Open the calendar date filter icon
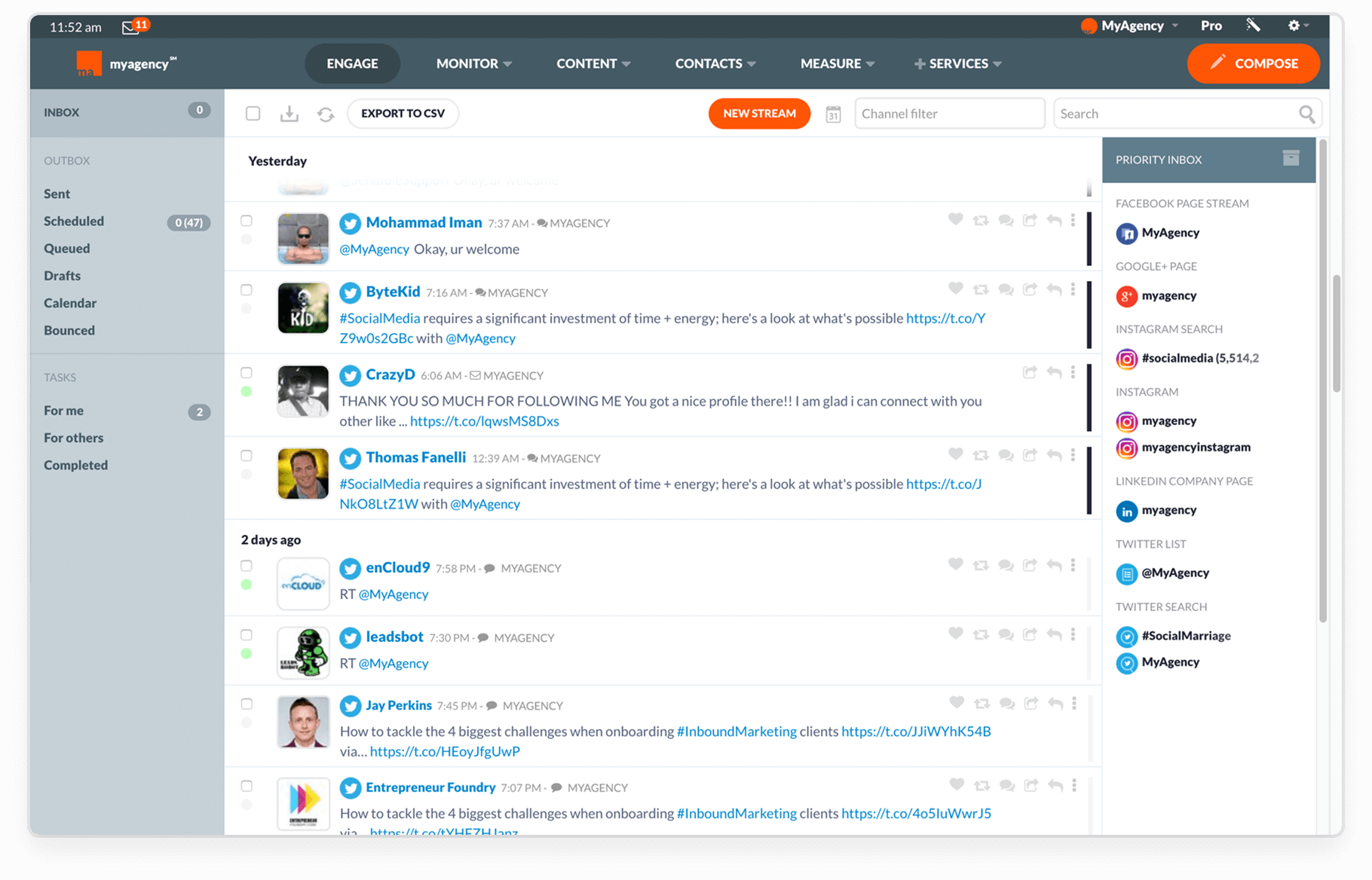This screenshot has width=1372, height=880. coord(833,114)
